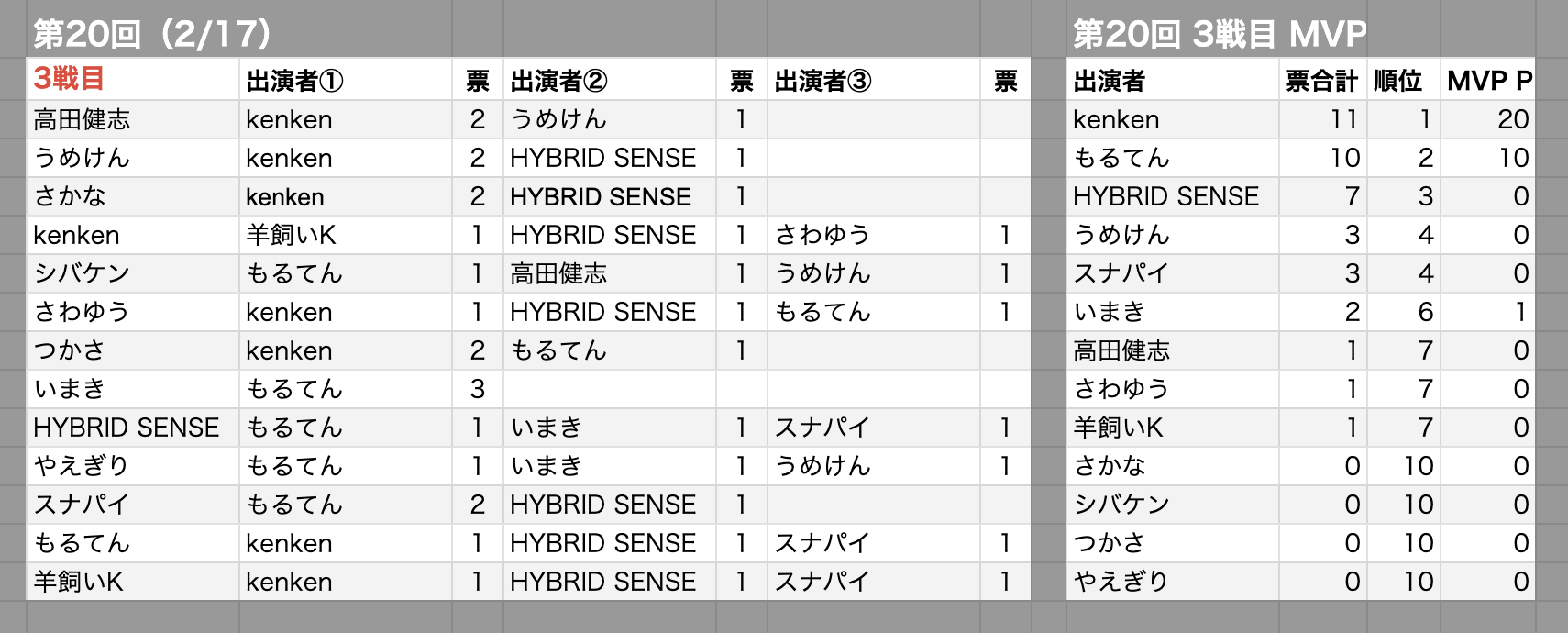Click the 順位 column header
This screenshot has width=1568, height=633.
pos(1397,81)
